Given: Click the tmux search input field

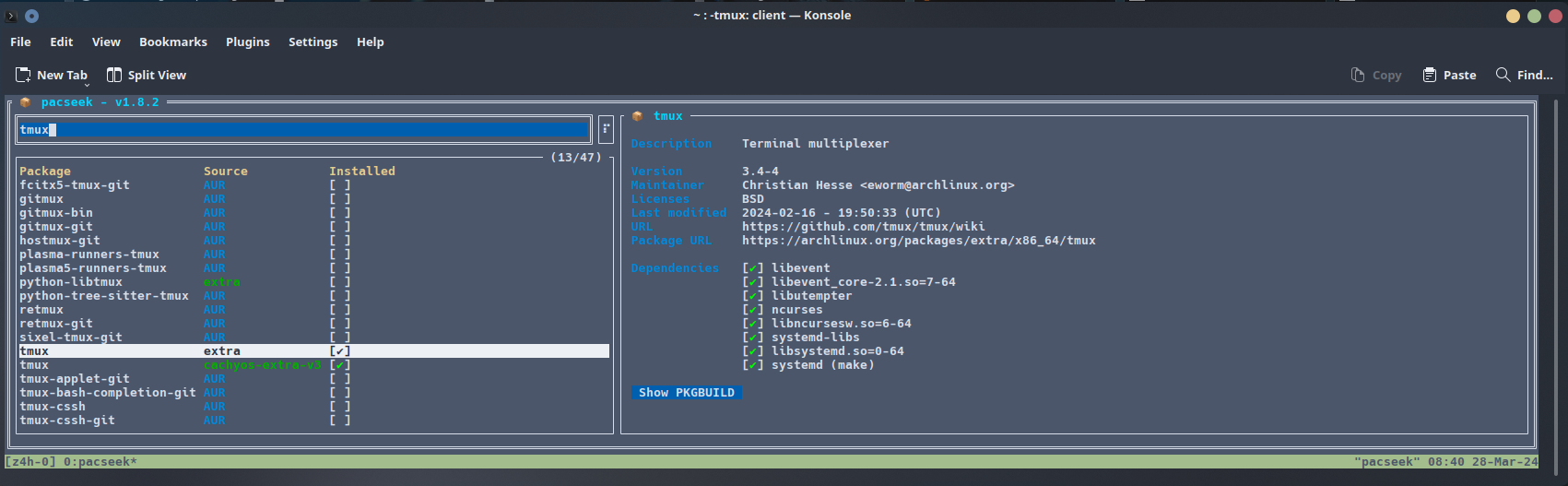Looking at the screenshot, I should [x=304, y=130].
